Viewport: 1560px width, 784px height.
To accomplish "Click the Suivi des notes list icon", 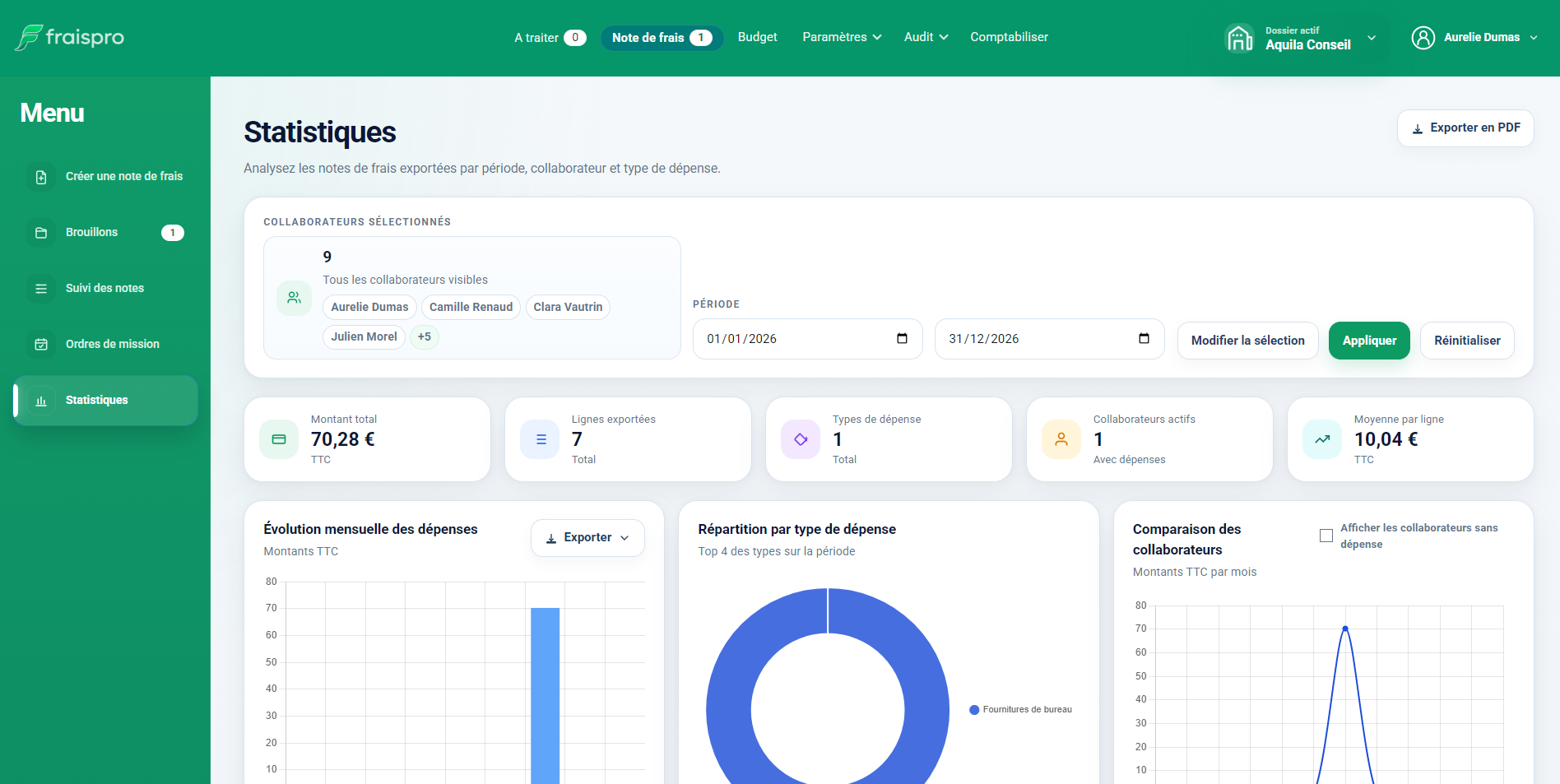I will coord(41,289).
